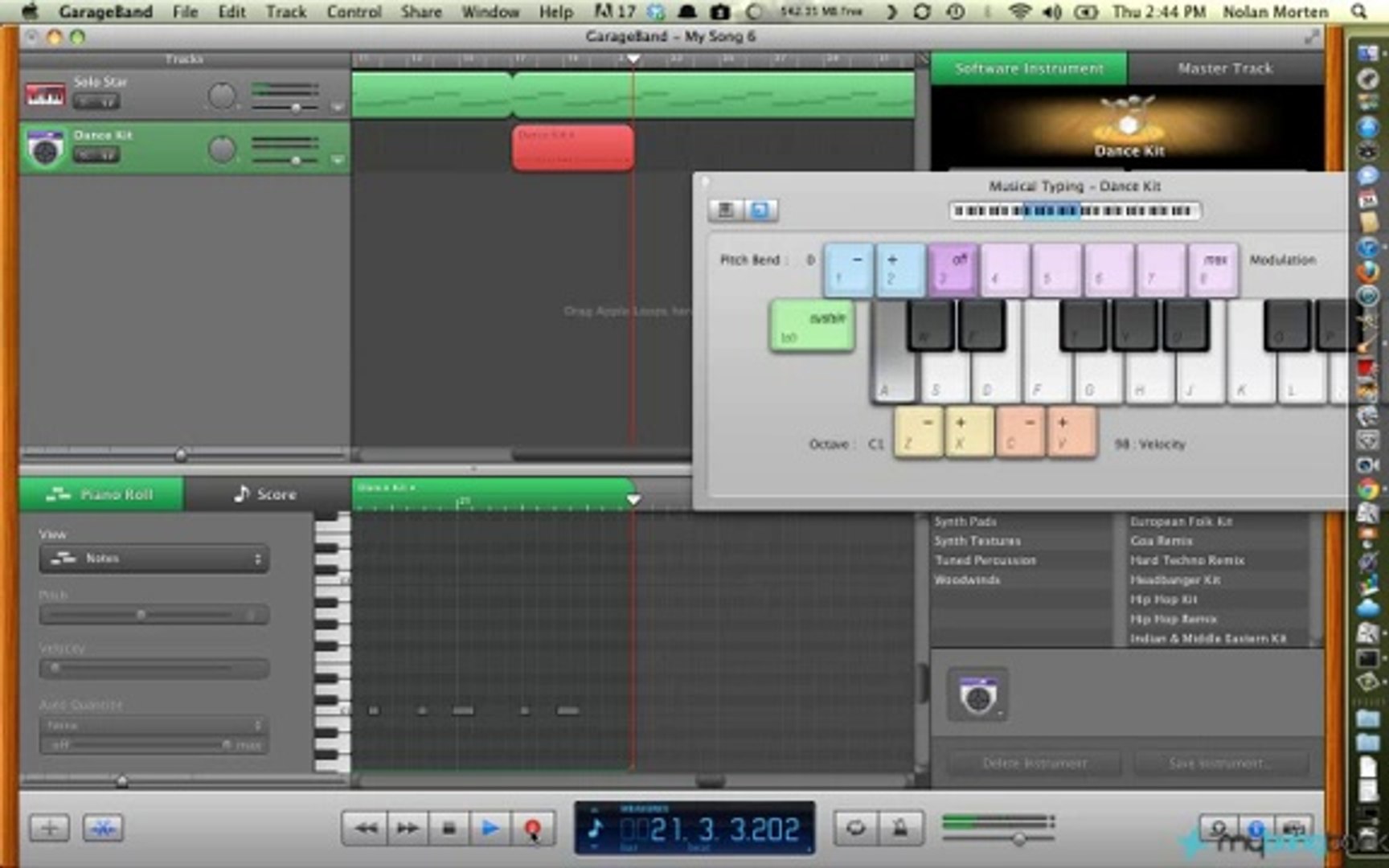Add a new track with plus button

point(49,828)
